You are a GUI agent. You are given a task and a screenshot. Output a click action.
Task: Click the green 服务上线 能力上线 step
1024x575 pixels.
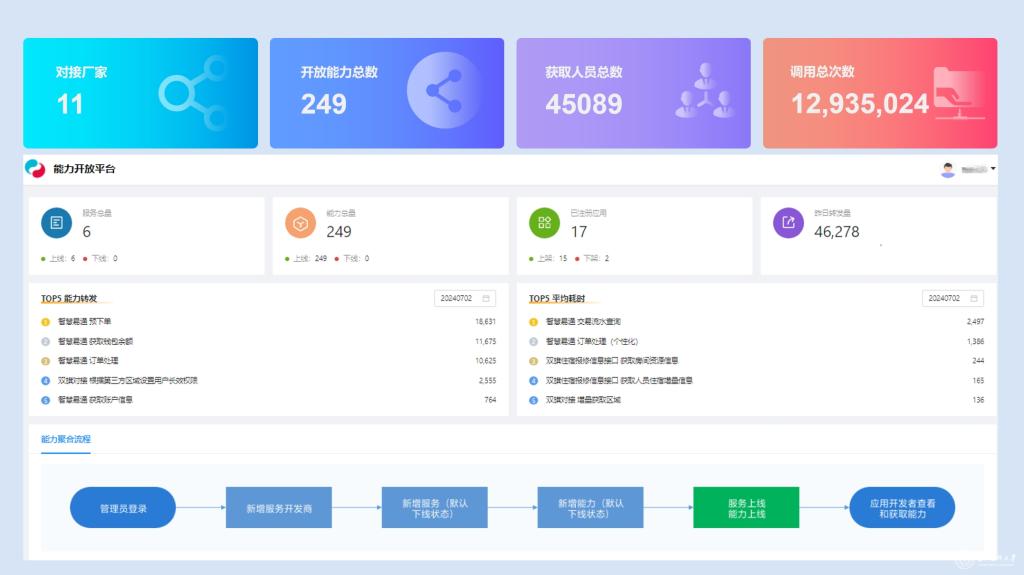746,508
